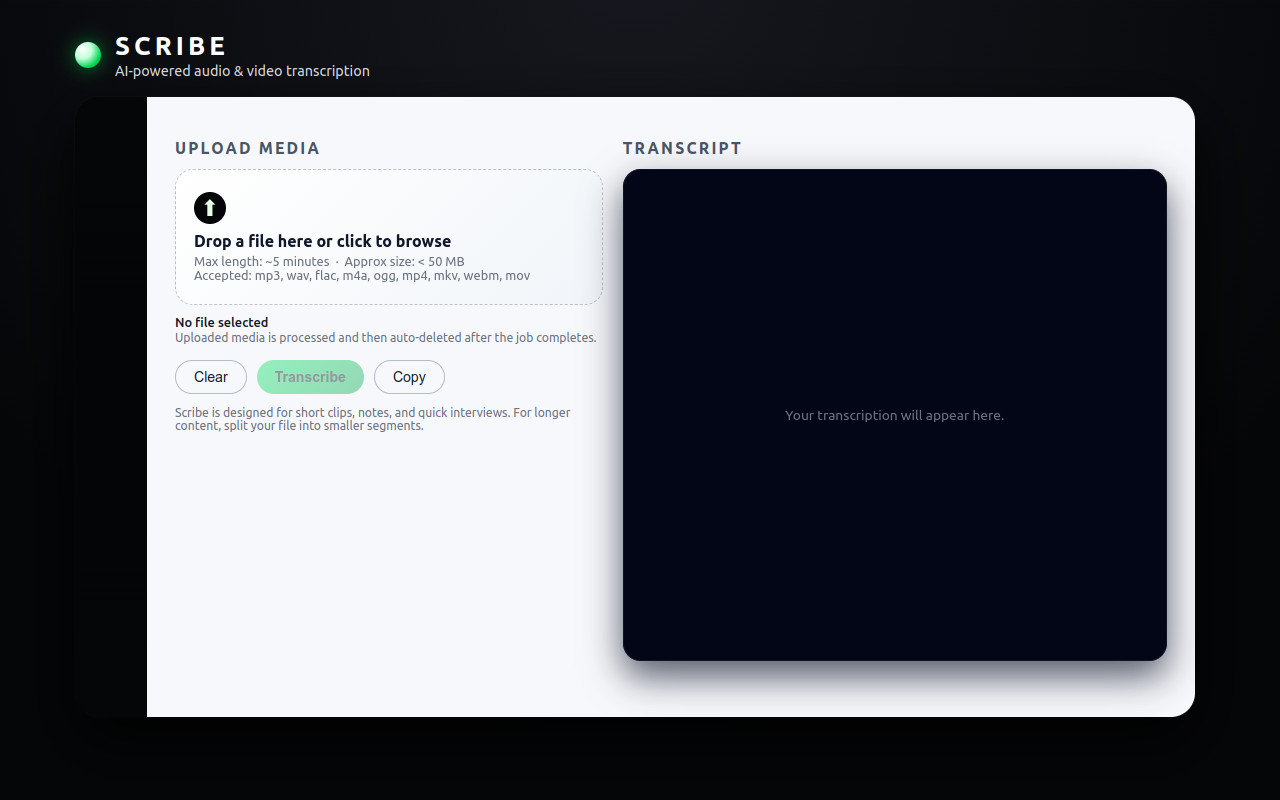Click the SCRIBE wordmark logo
1280x800 pixels.
tap(170, 45)
